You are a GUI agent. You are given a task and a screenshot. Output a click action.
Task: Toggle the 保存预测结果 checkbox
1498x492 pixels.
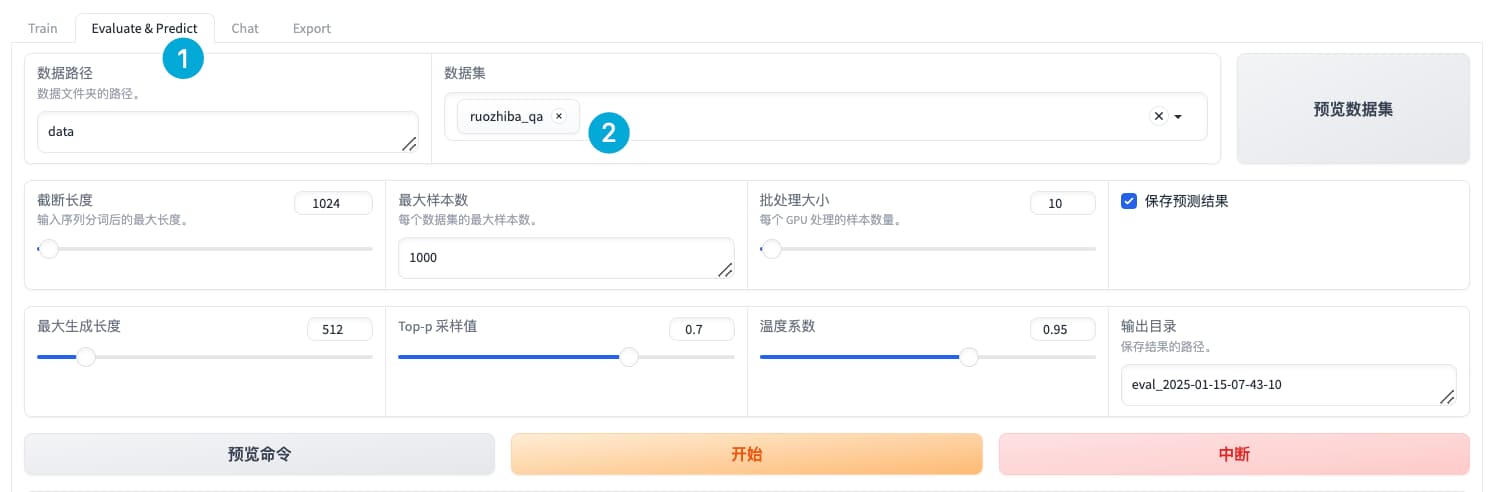coord(1128,201)
